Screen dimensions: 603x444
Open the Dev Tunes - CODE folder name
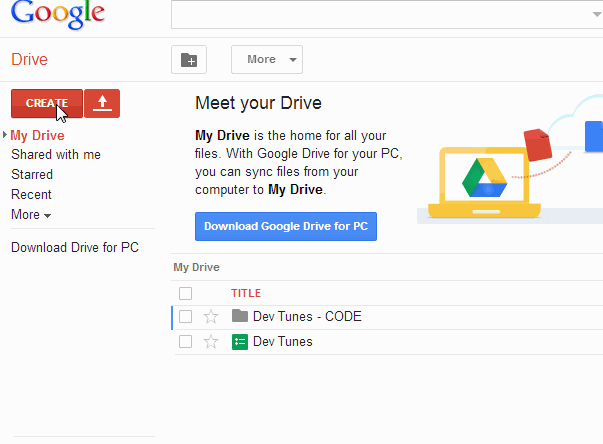pos(307,316)
